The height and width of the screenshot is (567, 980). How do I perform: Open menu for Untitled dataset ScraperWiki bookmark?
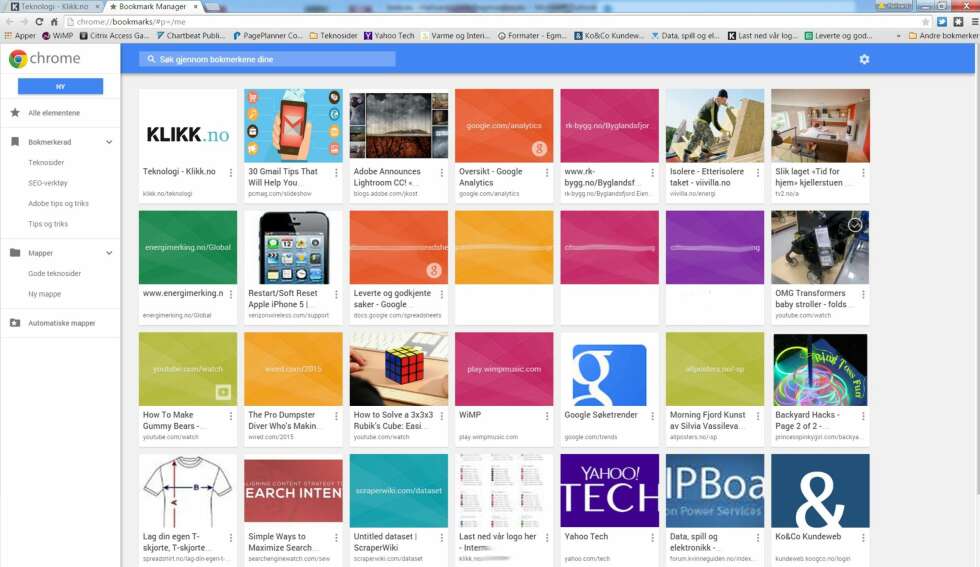(x=442, y=538)
